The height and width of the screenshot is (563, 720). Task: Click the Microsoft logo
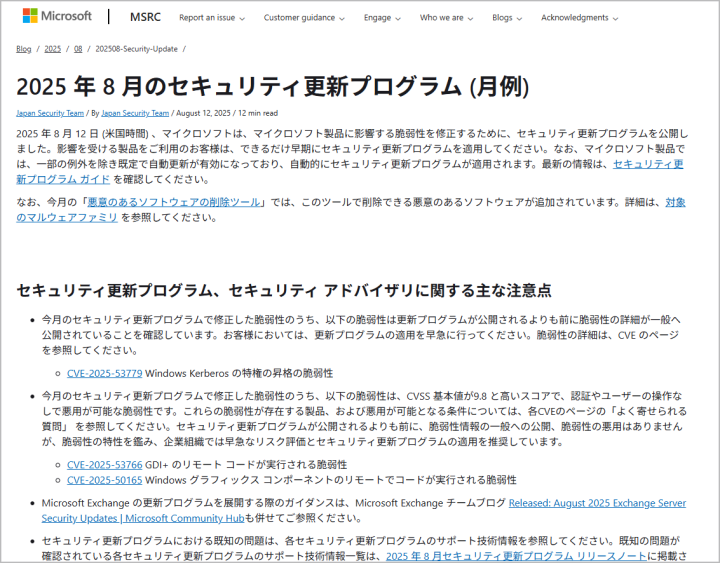click(x=57, y=16)
